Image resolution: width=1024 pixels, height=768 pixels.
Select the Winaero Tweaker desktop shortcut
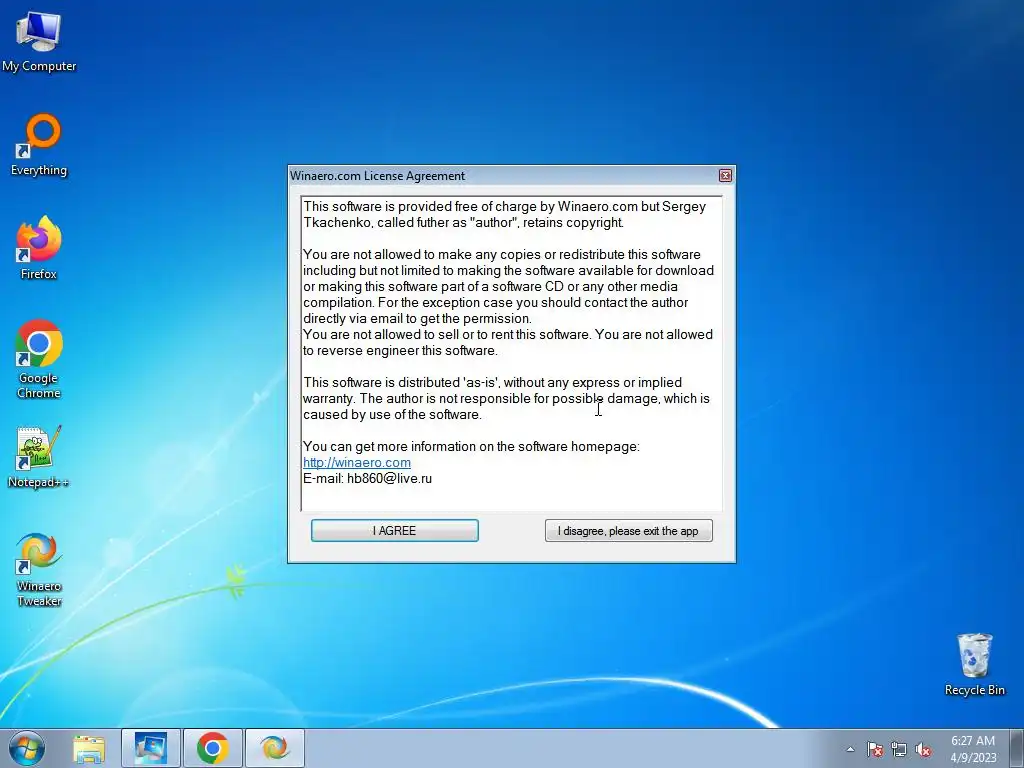[x=39, y=569]
